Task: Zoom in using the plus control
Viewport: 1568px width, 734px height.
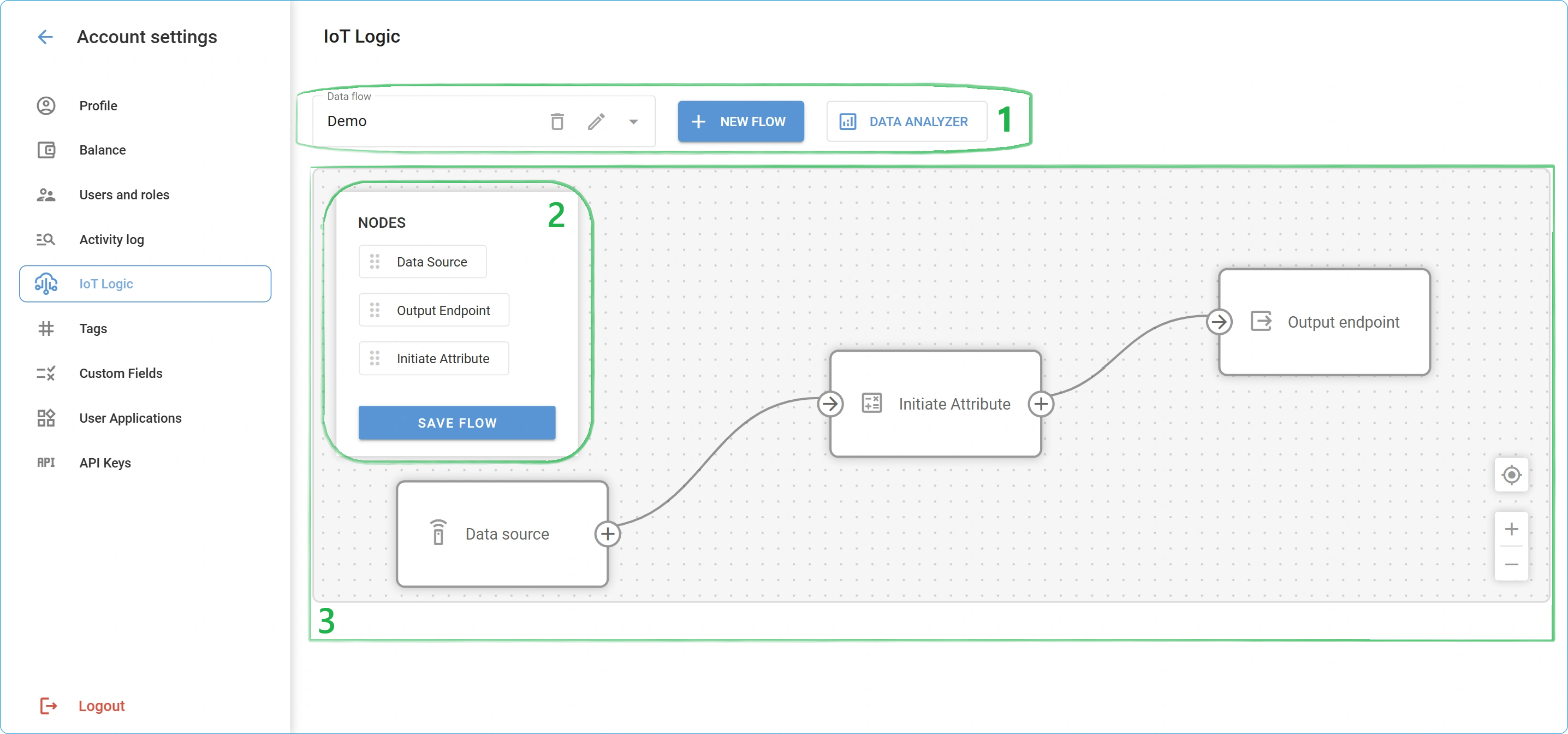Action: [x=1511, y=529]
